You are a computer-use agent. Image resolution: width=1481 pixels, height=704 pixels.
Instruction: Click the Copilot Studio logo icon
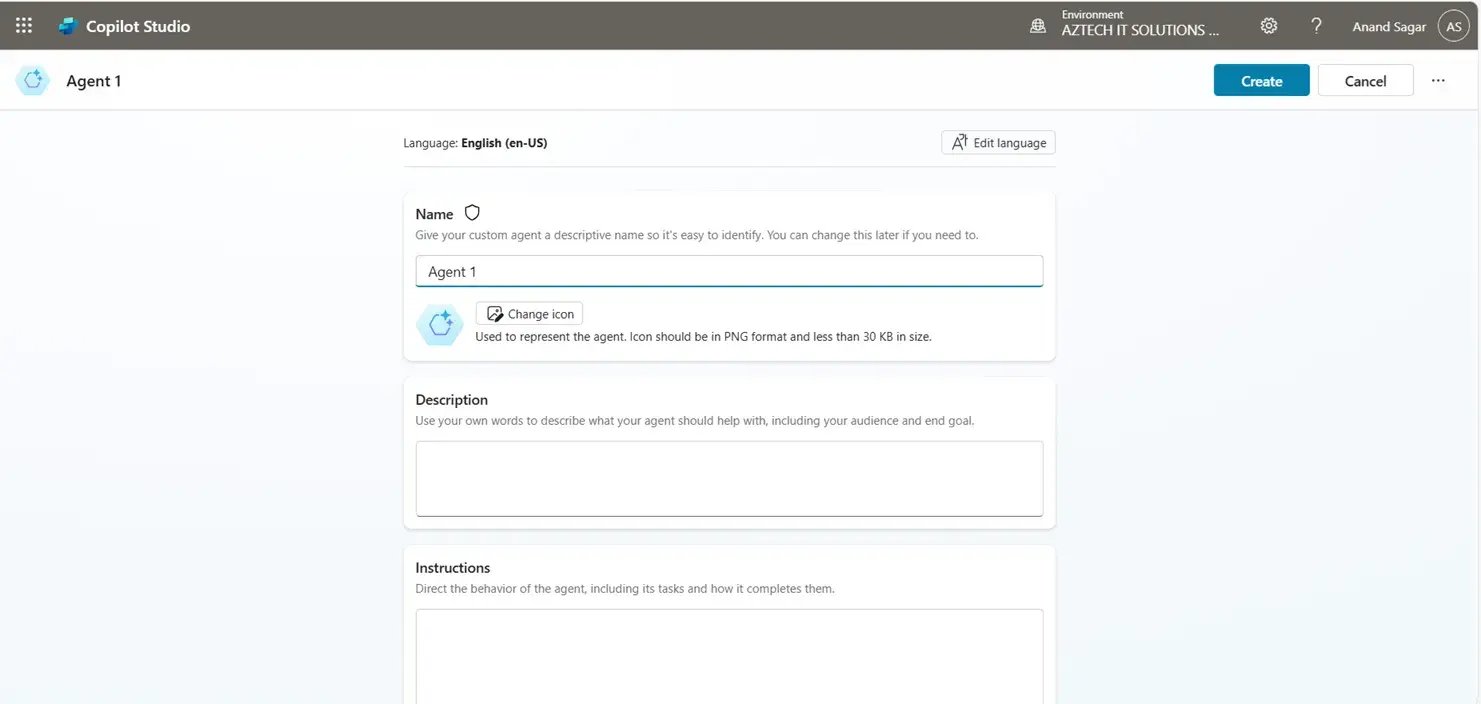67,26
